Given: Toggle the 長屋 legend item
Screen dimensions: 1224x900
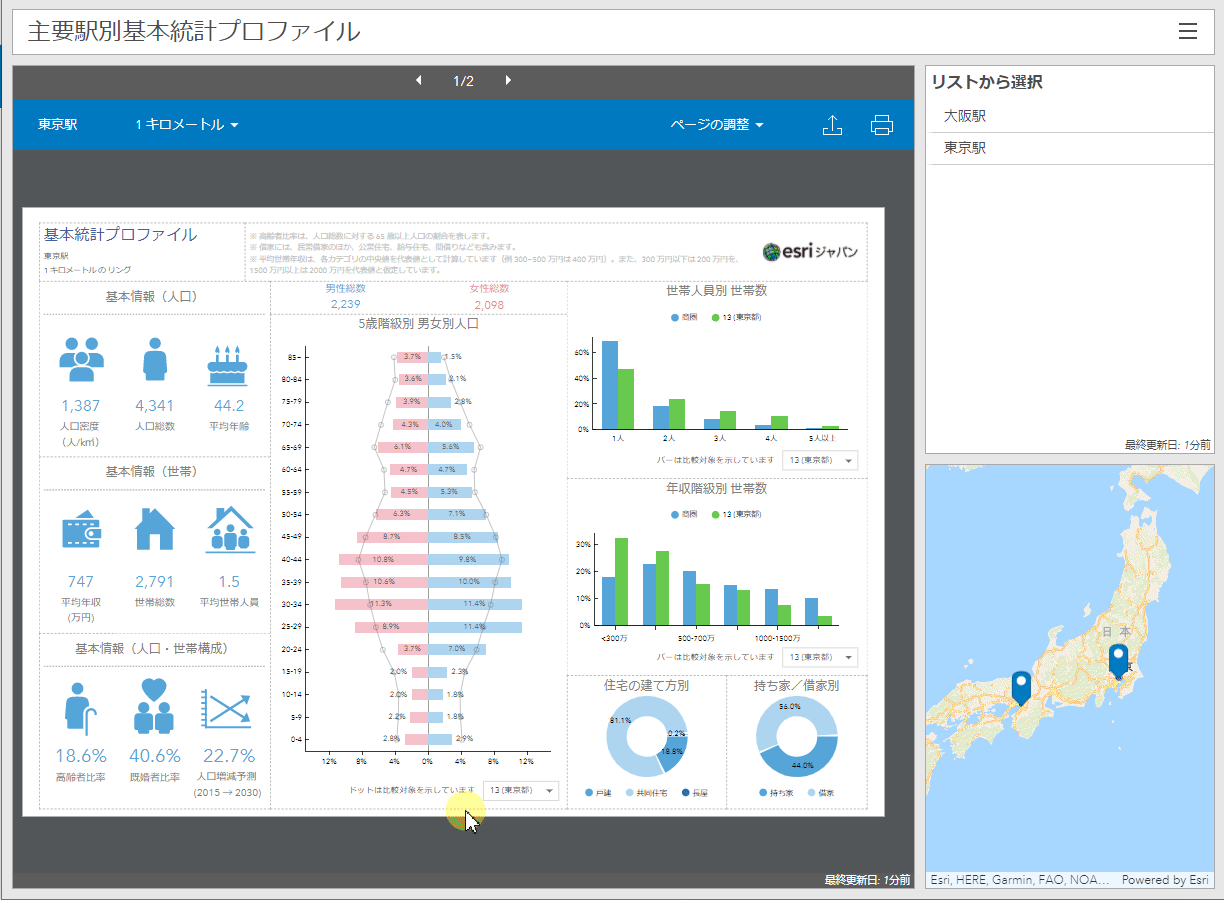Looking at the screenshot, I should 694,793.
